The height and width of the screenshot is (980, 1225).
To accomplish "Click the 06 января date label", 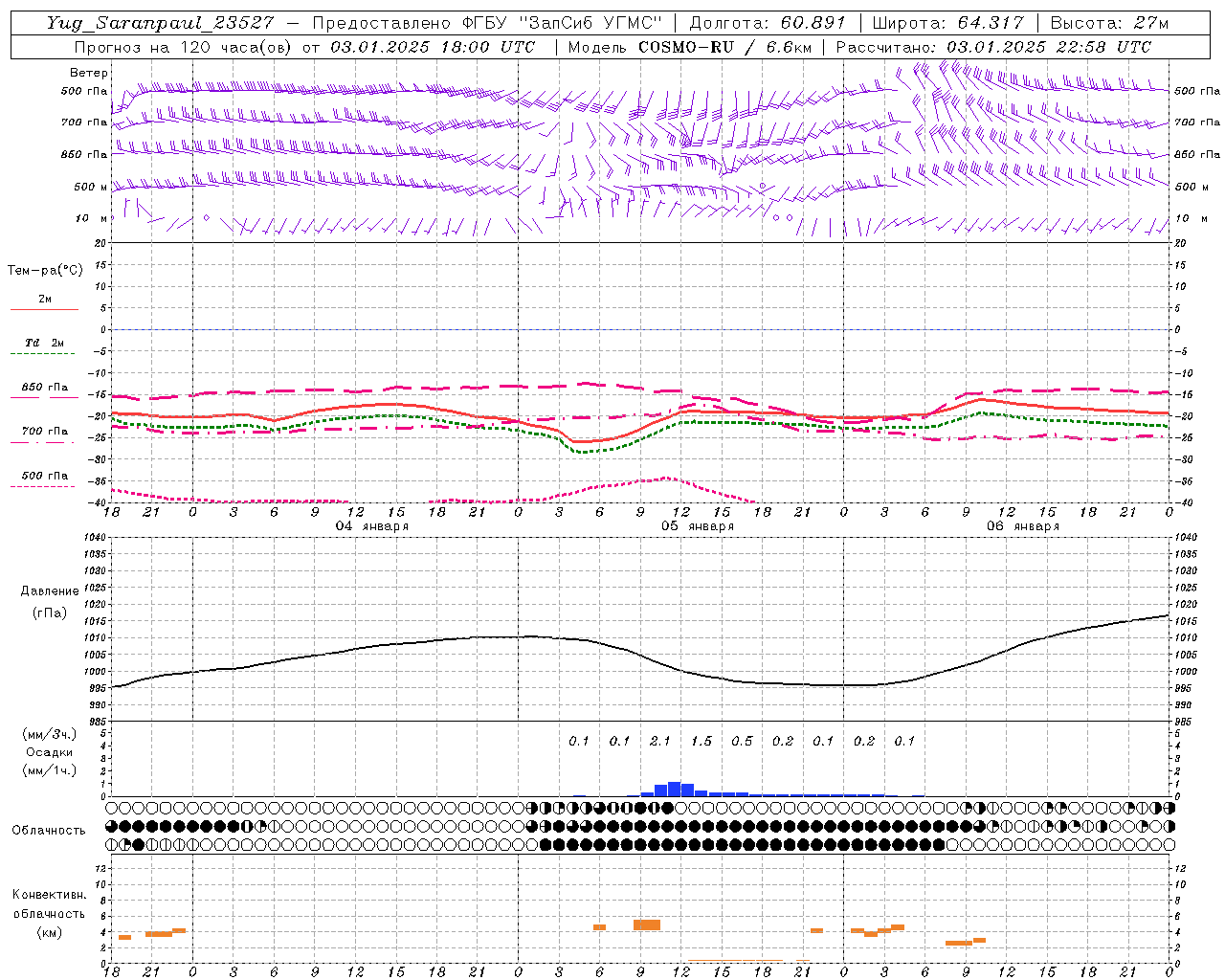I will point(1023,526).
